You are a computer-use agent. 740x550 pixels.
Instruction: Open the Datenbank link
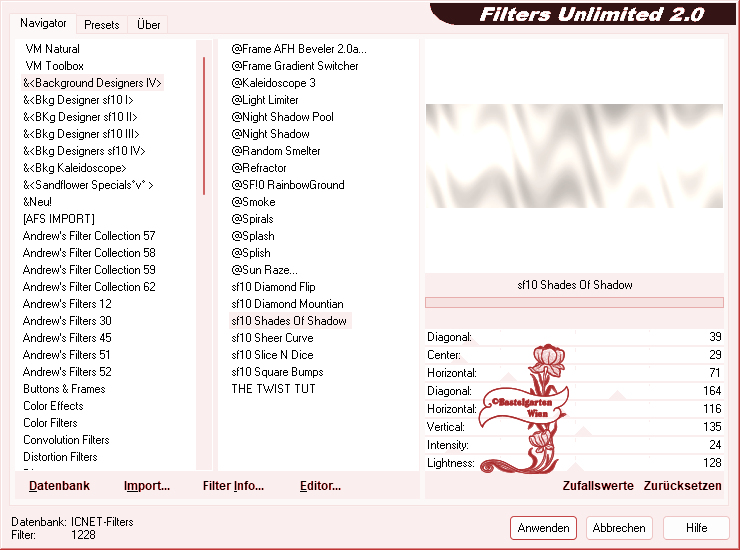pyautogui.click(x=59, y=486)
